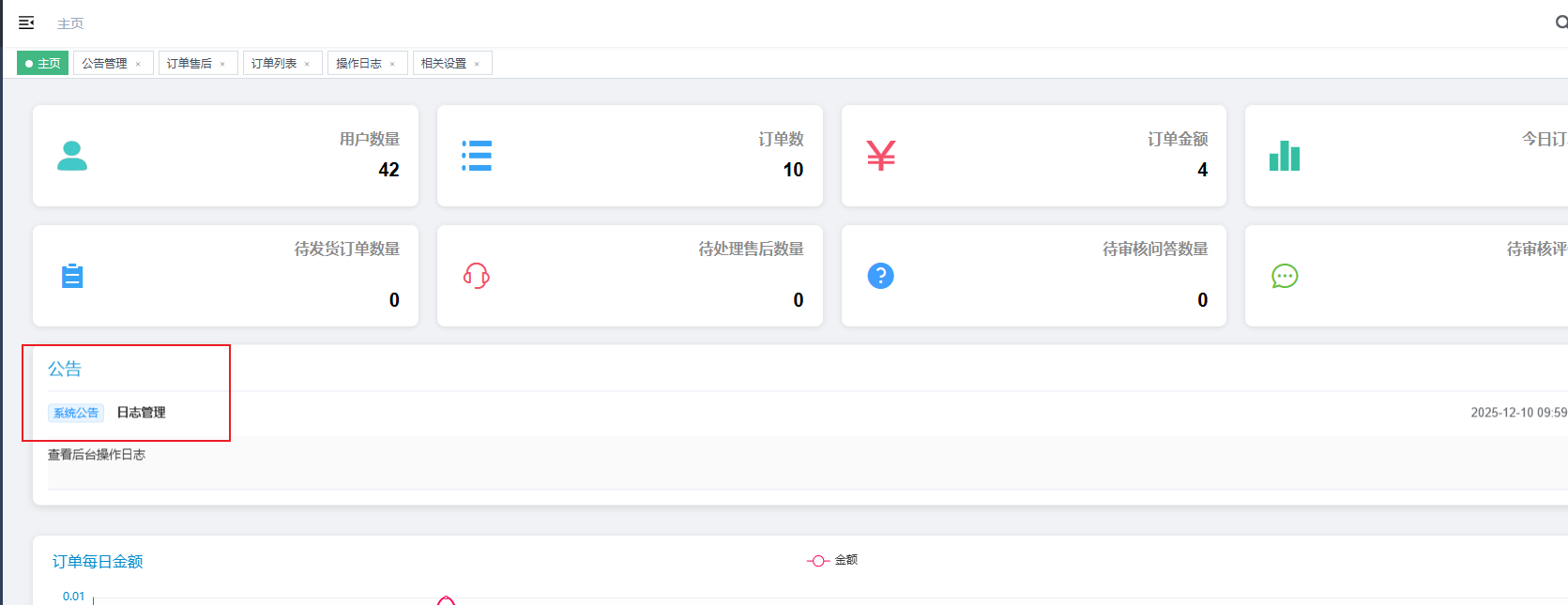Viewport: 1568px width, 605px height.
Task: Click the user count person icon
Action: point(72,156)
